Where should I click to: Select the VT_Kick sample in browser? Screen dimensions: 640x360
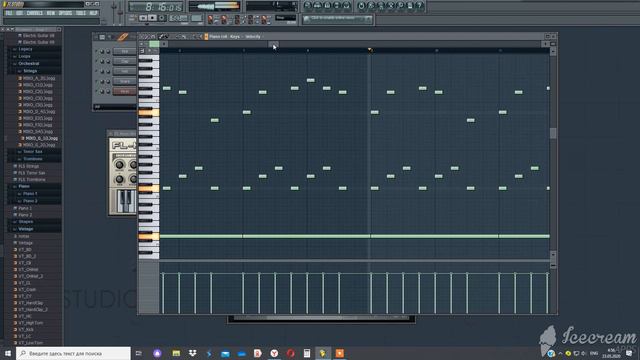point(26,329)
